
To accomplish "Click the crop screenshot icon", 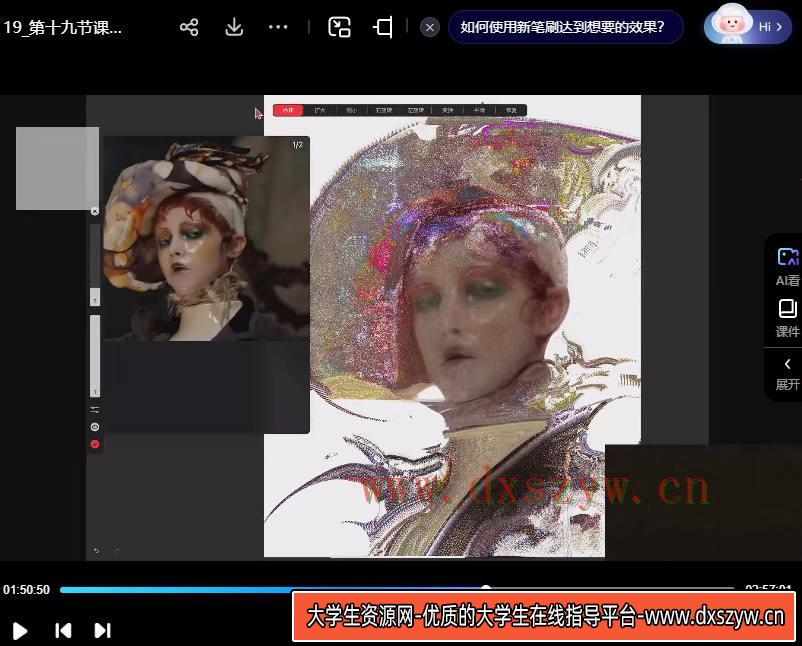I will pos(383,27).
